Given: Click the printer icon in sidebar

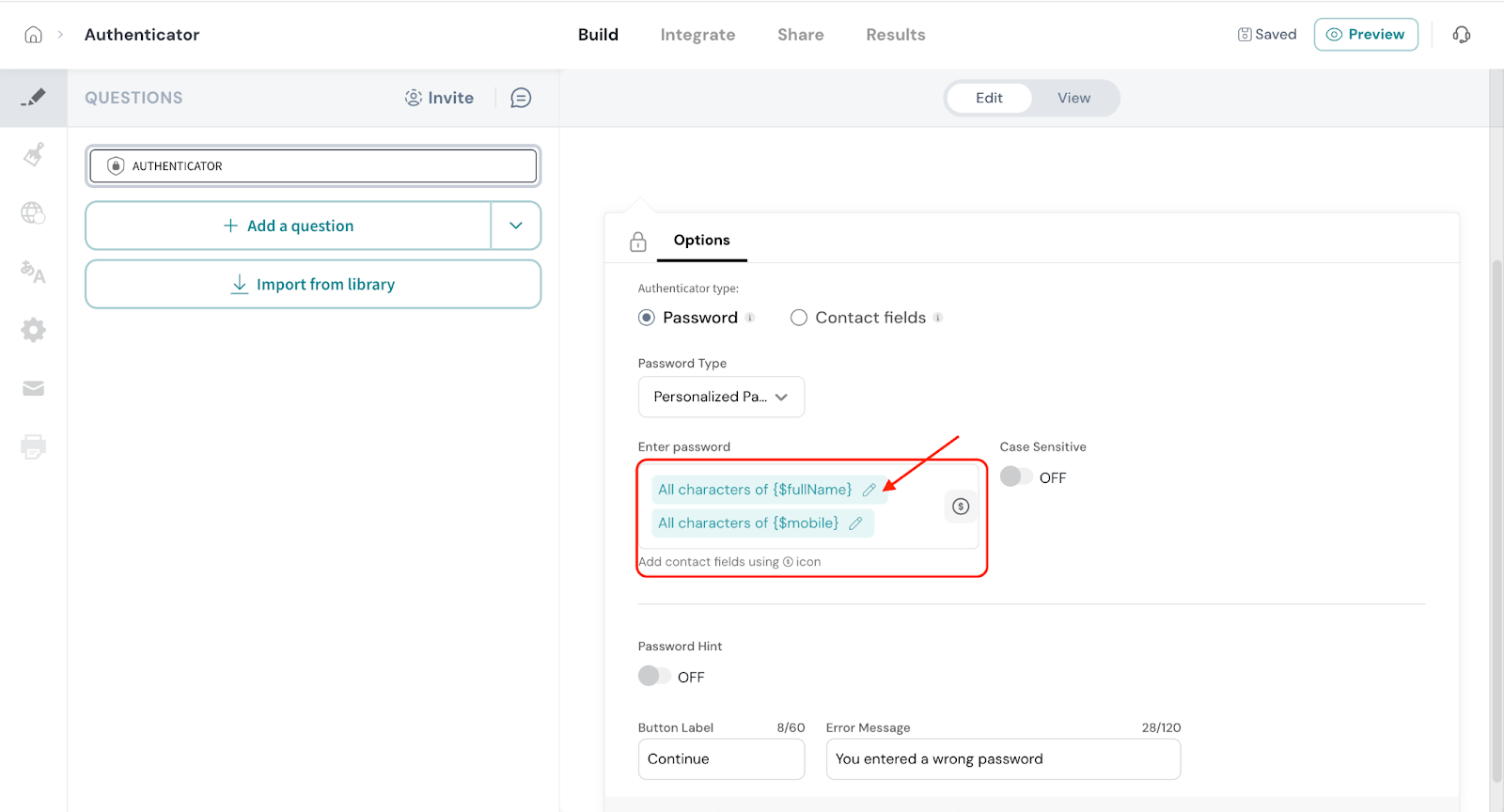Looking at the screenshot, I should pos(33,446).
